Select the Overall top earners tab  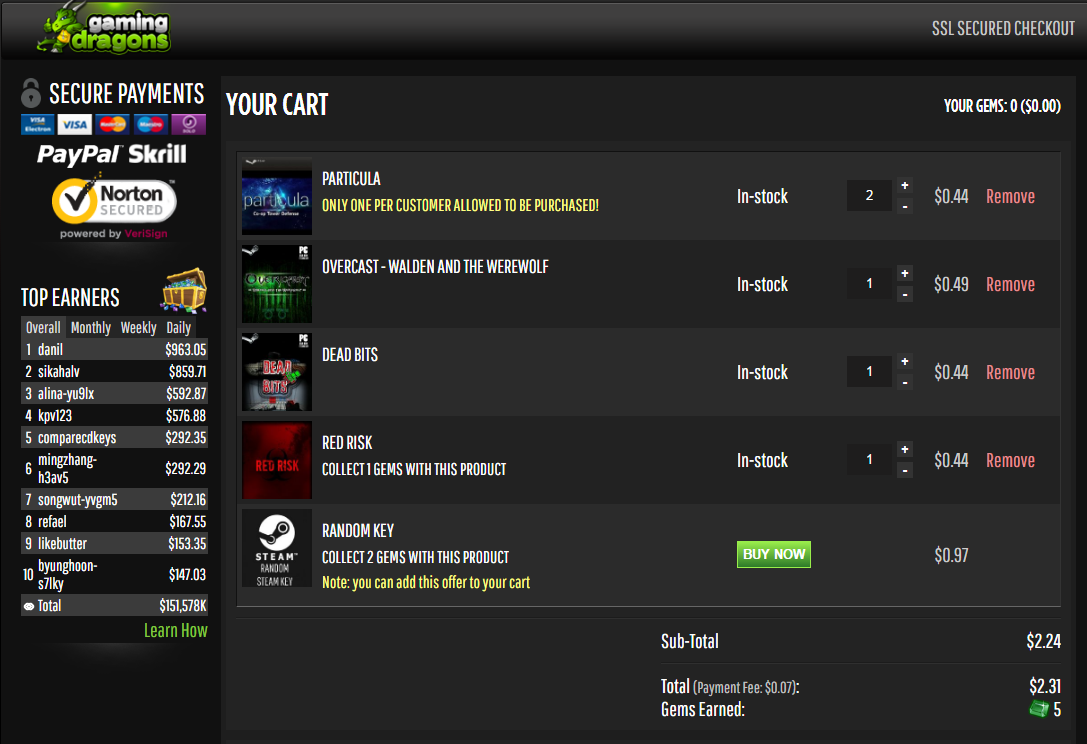[43, 327]
